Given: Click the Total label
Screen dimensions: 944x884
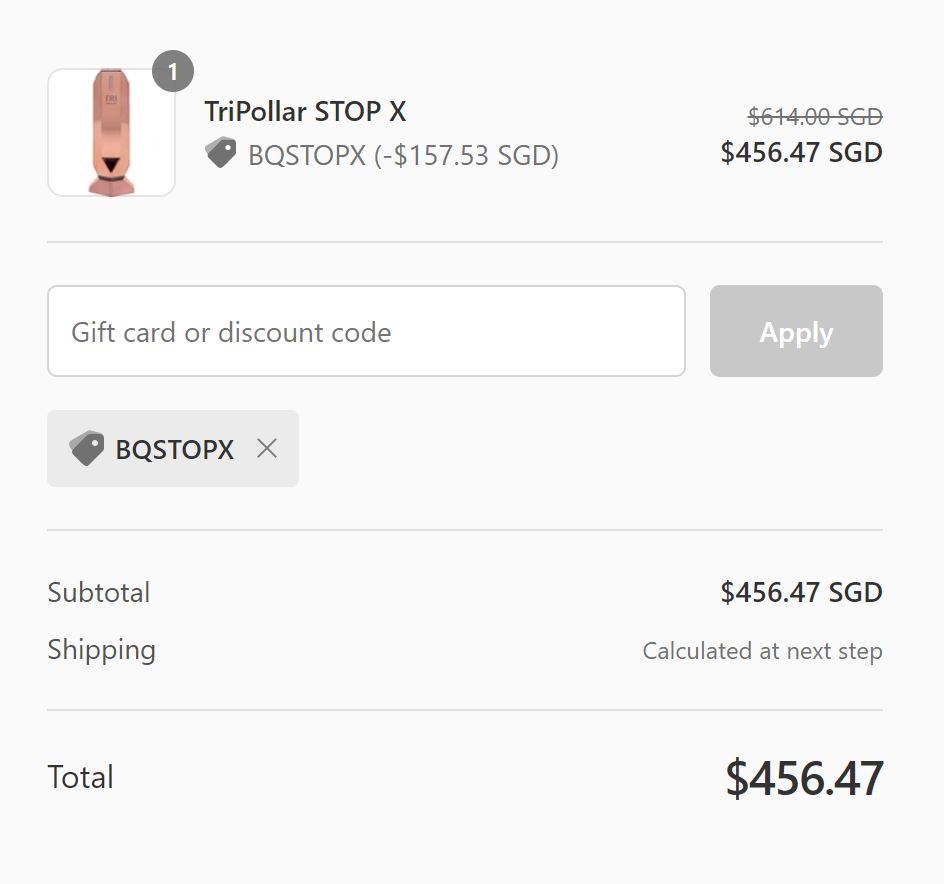Looking at the screenshot, I should tap(80, 777).
